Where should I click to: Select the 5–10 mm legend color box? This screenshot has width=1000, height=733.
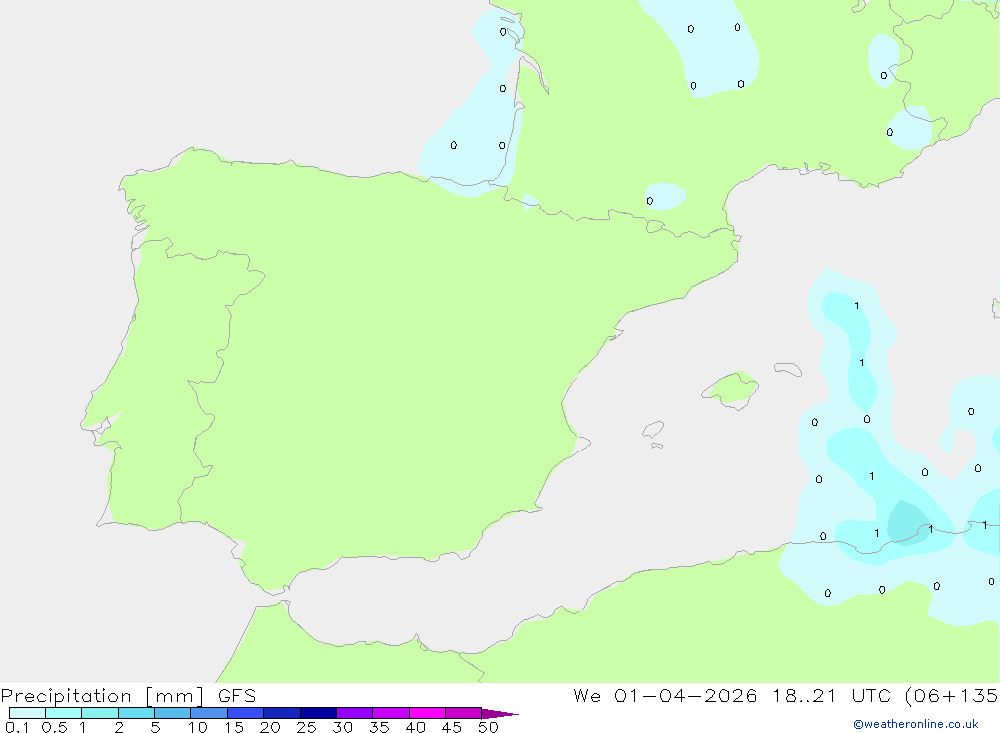[x=172, y=713]
